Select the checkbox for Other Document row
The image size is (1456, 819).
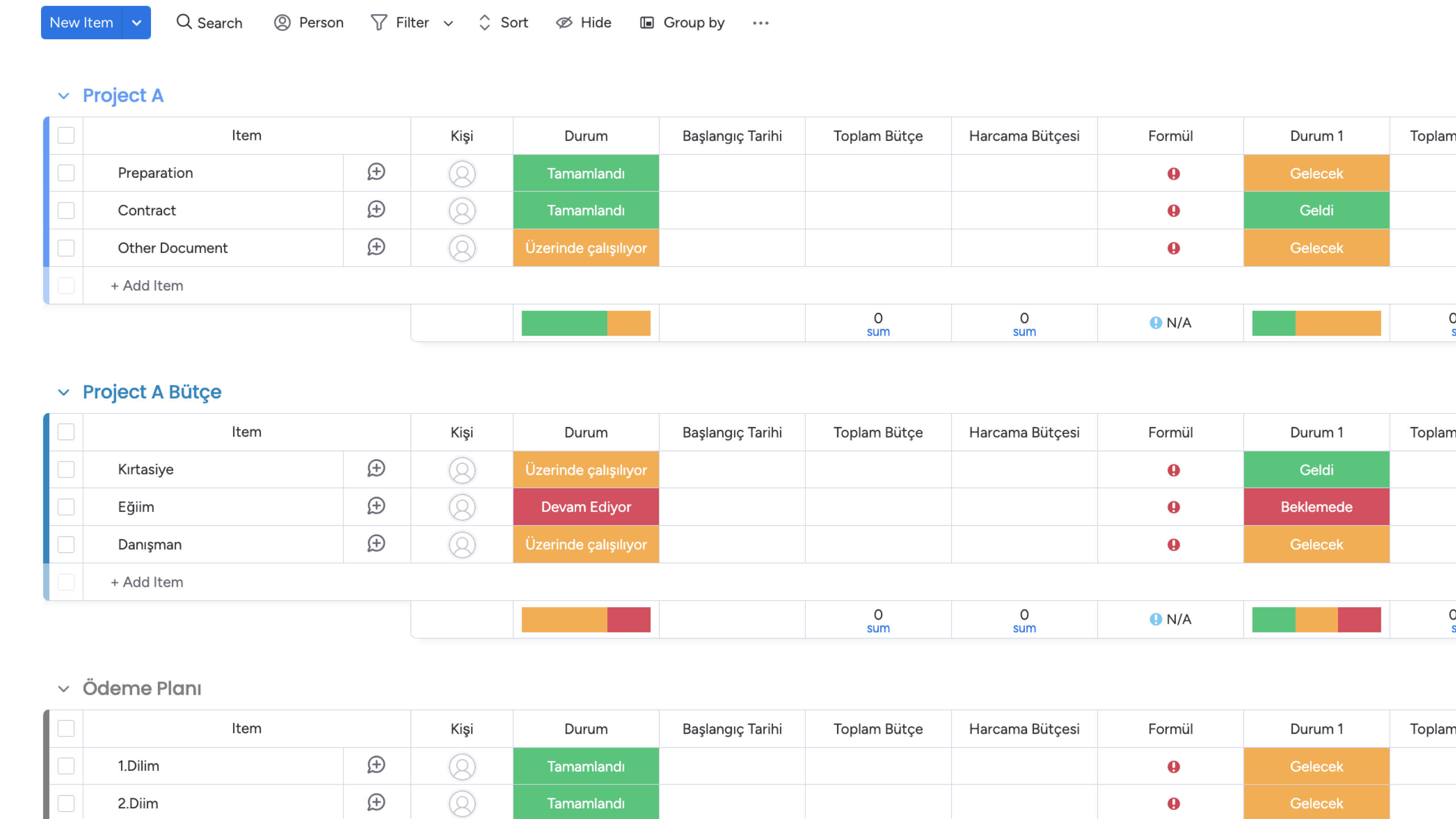coord(66,248)
